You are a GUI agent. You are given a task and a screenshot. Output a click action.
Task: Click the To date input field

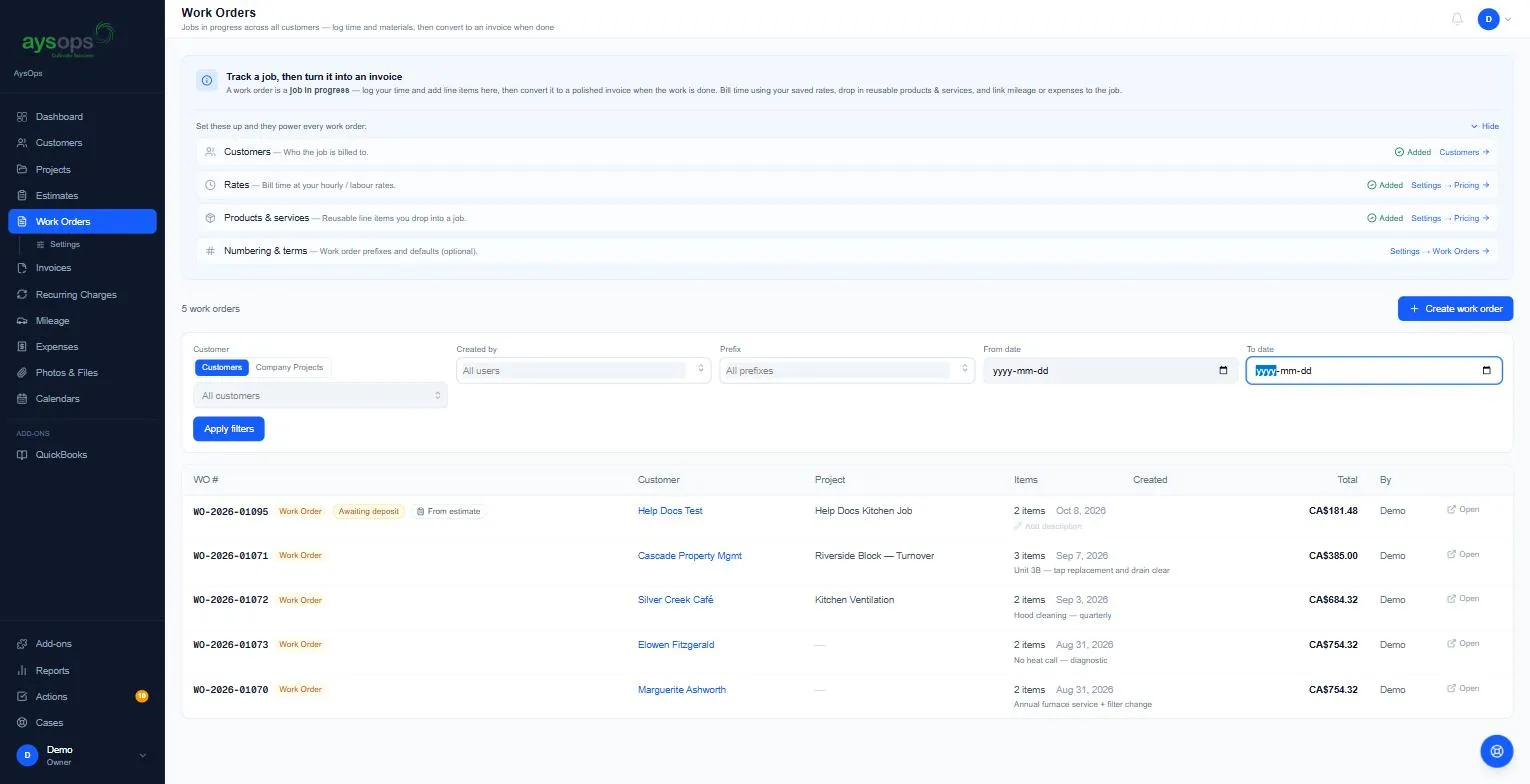[x=1374, y=371]
